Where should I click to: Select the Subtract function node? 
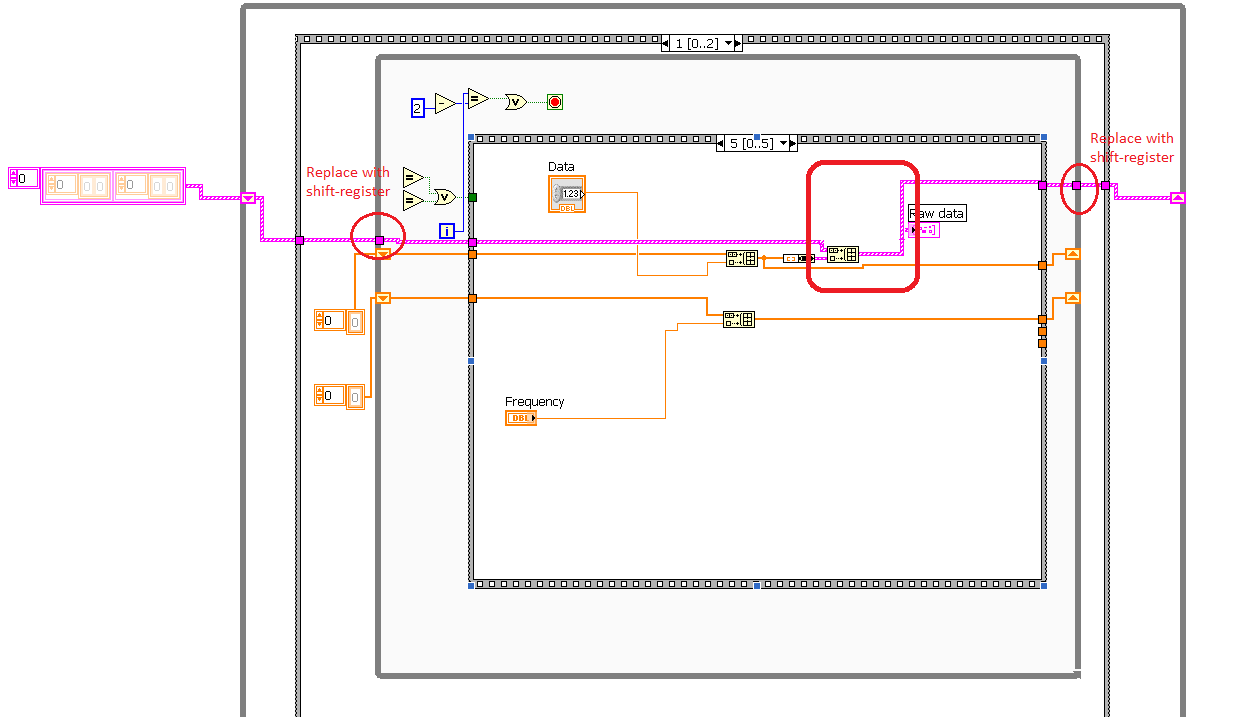click(445, 103)
